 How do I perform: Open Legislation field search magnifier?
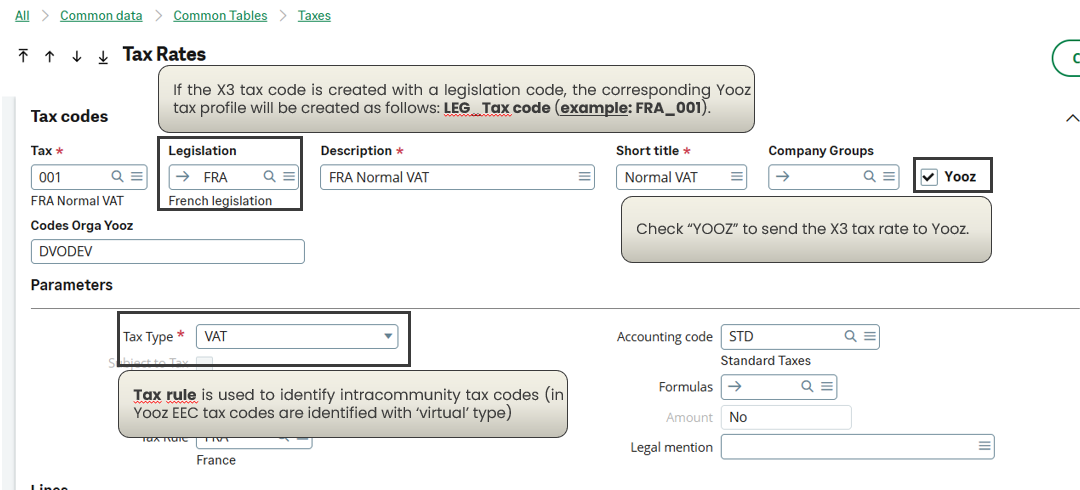[269, 176]
